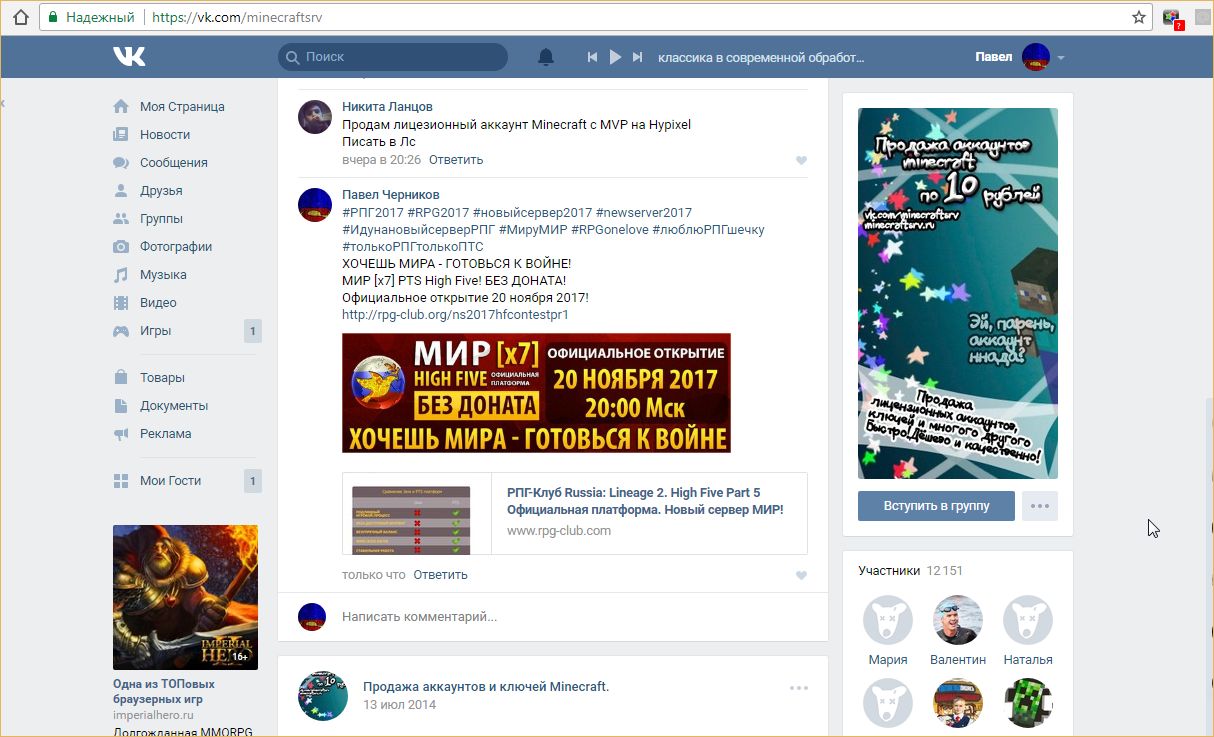Open Музыка in the sidebar
This screenshot has height=737, width=1214.
(x=163, y=274)
